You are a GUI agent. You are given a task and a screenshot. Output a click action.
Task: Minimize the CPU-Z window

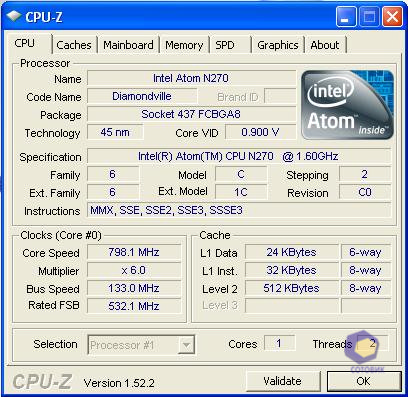tap(346, 16)
